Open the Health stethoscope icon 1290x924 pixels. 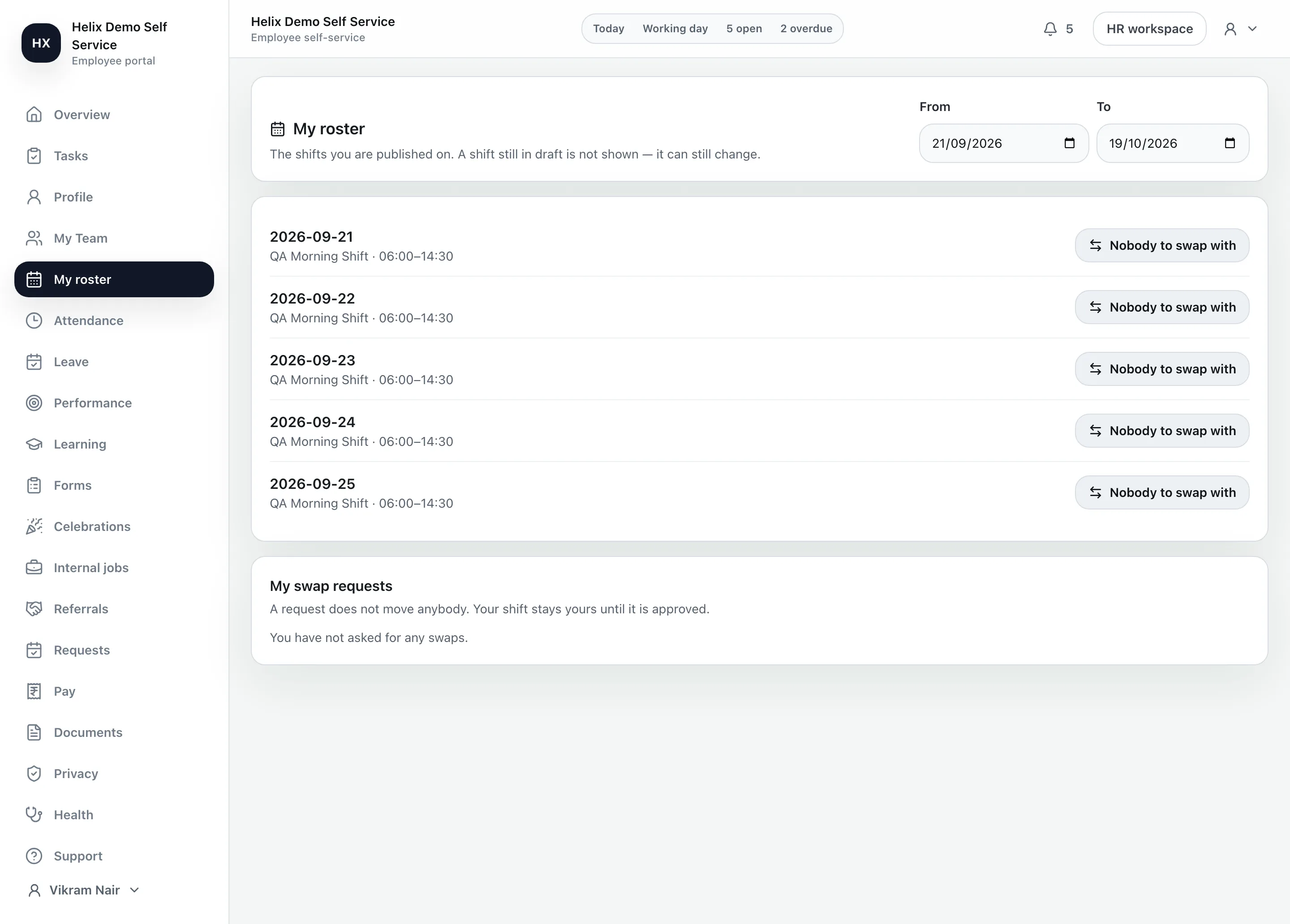tap(34, 815)
